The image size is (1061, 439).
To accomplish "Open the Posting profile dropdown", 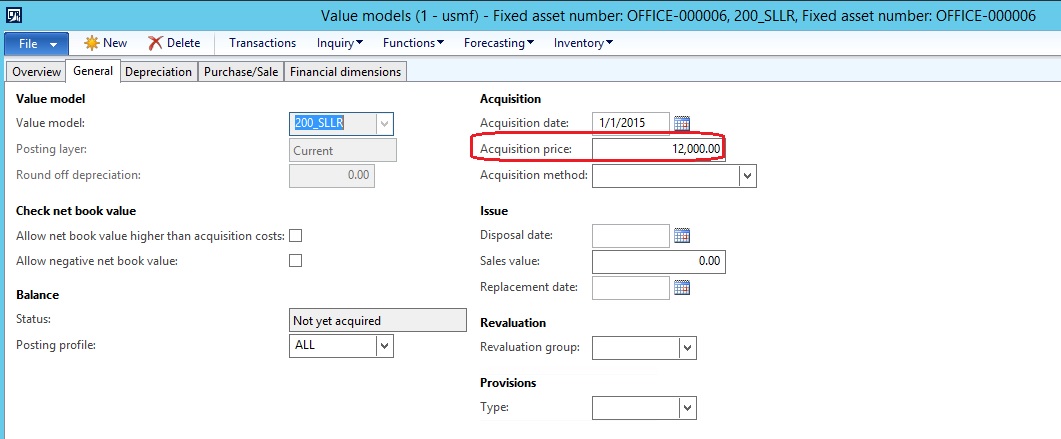I will coord(384,345).
